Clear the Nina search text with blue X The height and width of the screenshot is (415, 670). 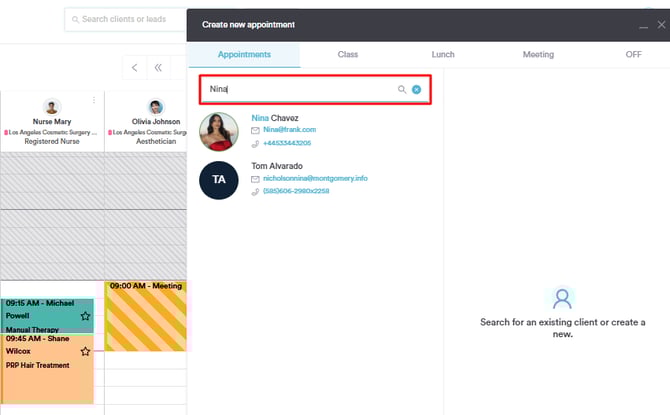tap(416, 89)
